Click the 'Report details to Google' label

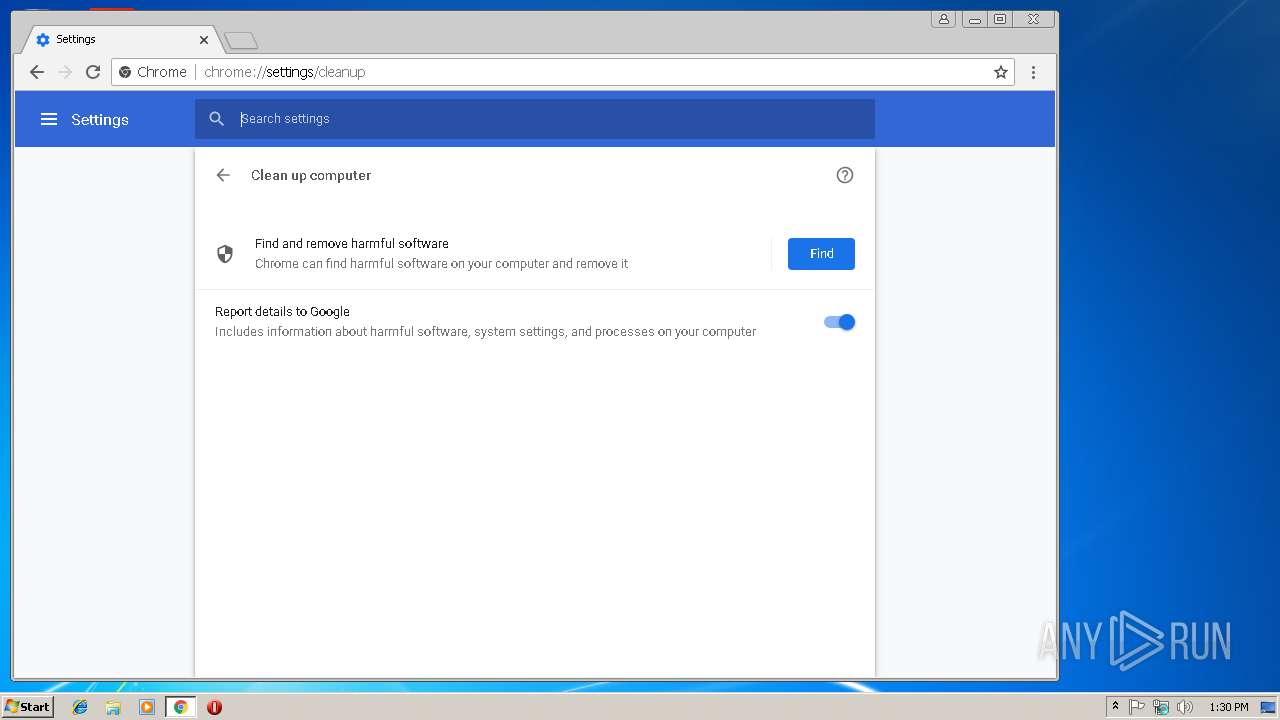pos(282,312)
